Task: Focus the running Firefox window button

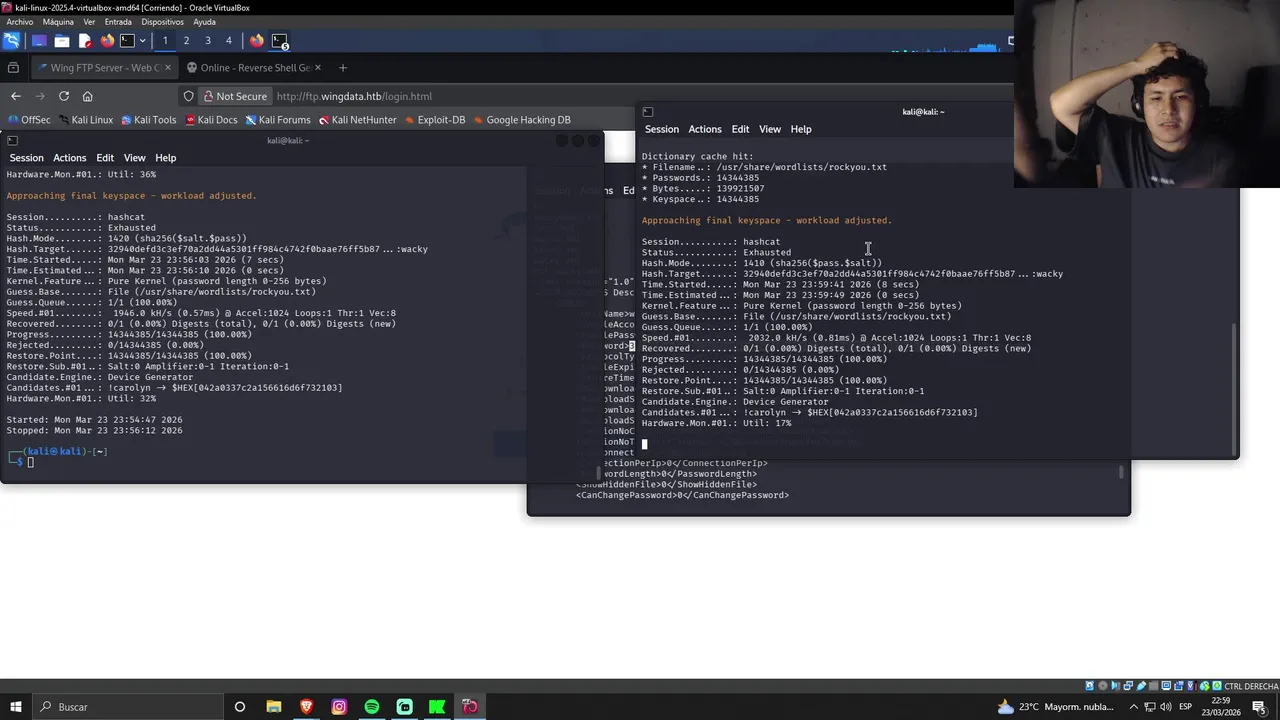Action: 257,41
